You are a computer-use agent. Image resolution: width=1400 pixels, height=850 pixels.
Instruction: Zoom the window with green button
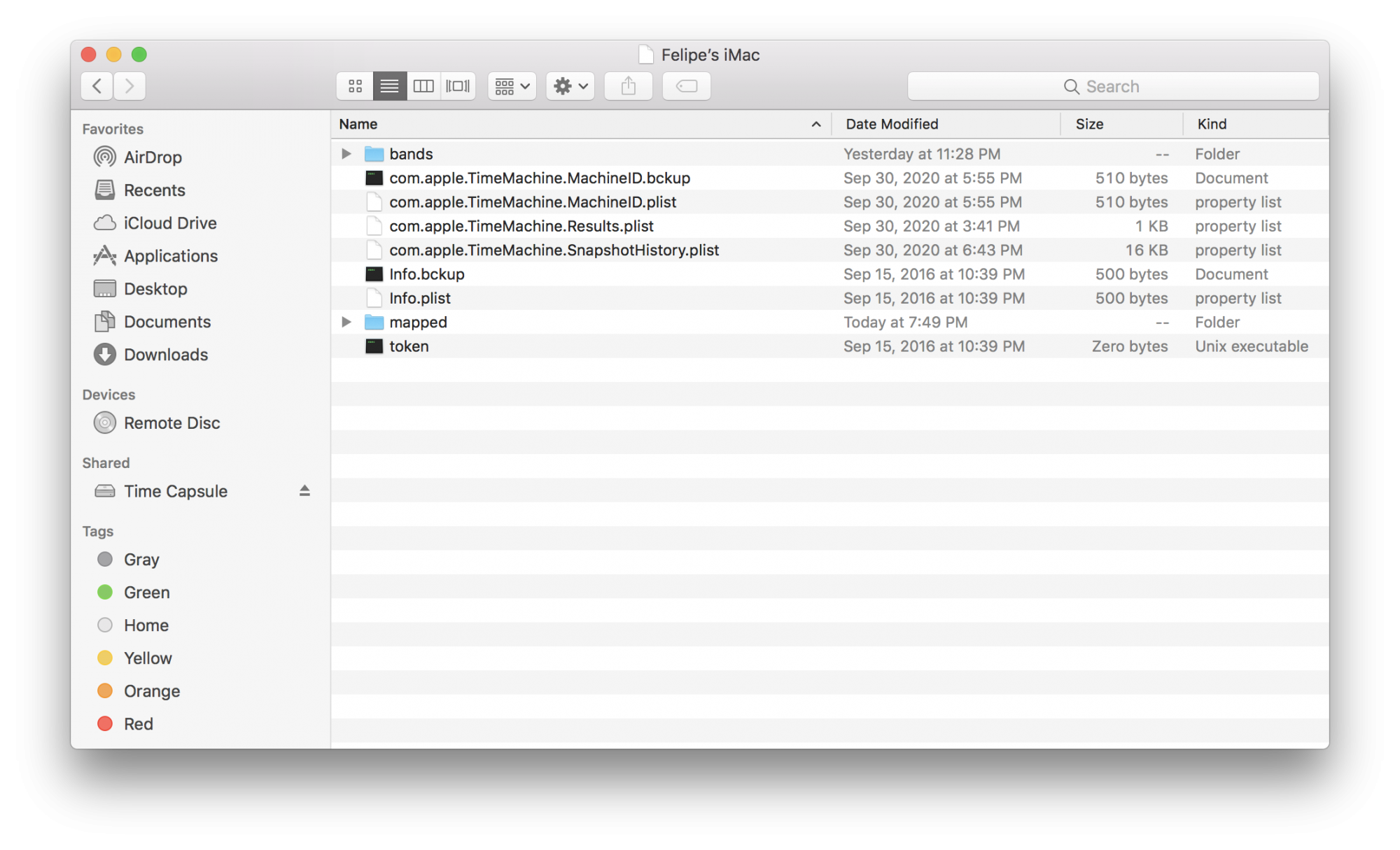point(139,55)
